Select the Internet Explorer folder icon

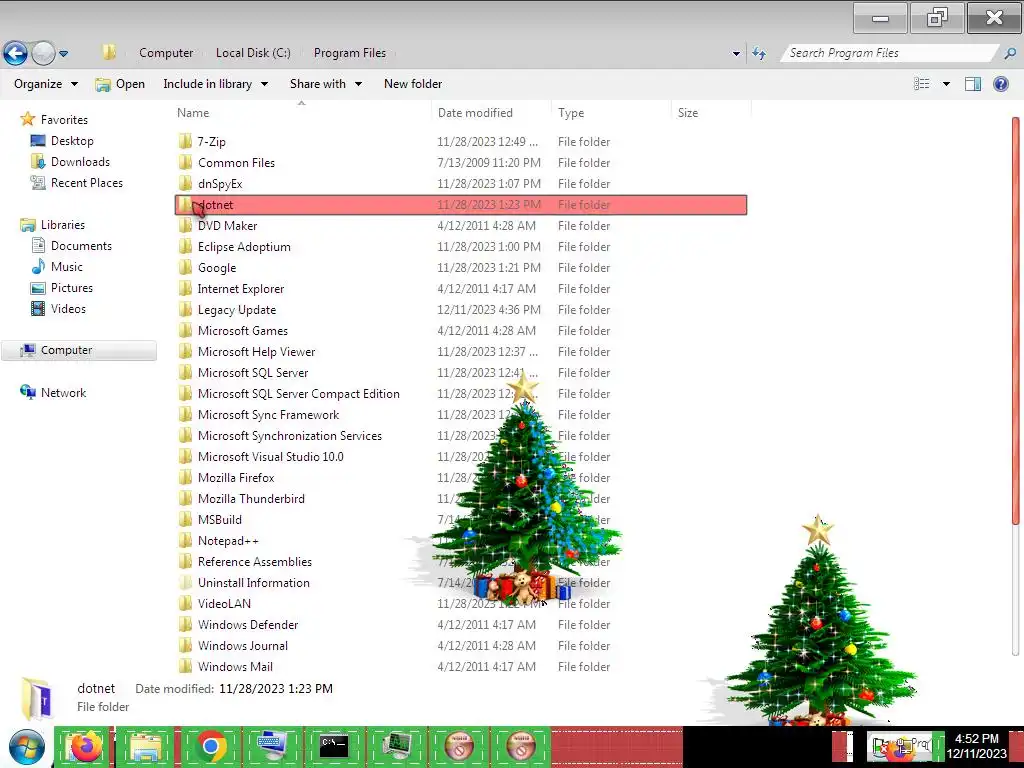click(x=185, y=288)
